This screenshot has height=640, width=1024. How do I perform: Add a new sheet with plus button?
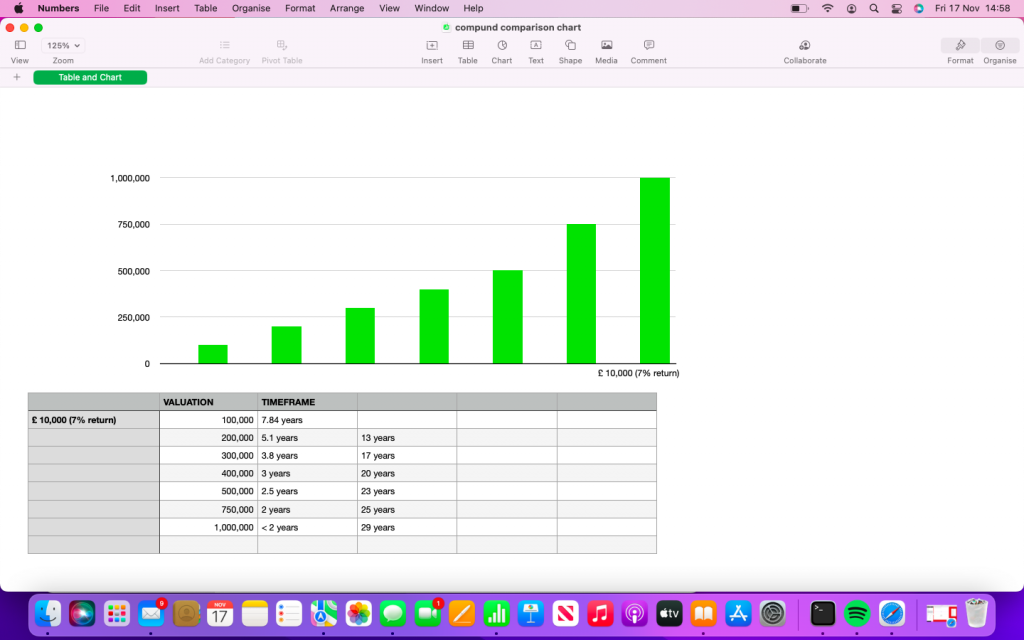(x=17, y=77)
